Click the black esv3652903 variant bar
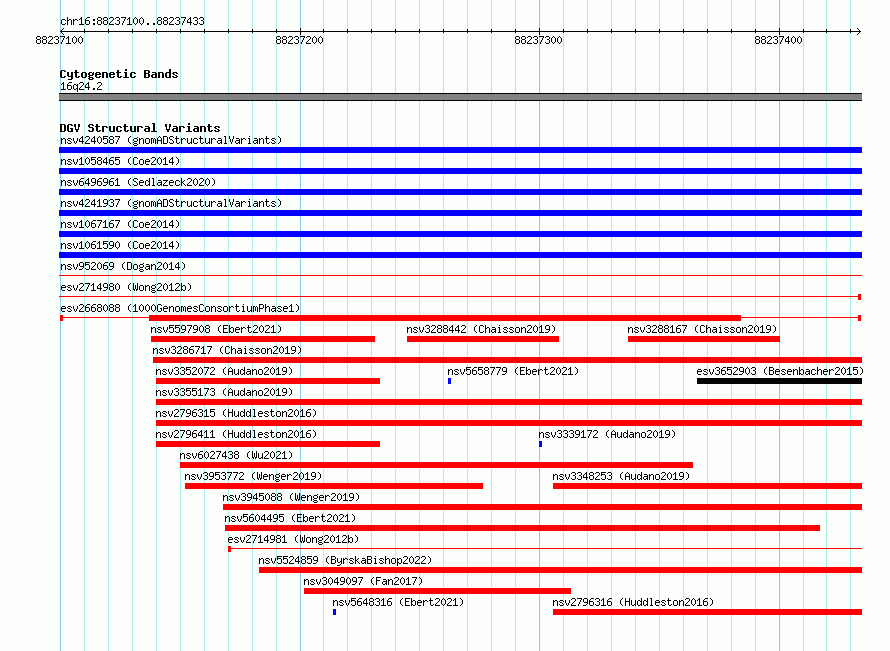Image resolution: width=890 pixels, height=651 pixels. click(x=779, y=381)
